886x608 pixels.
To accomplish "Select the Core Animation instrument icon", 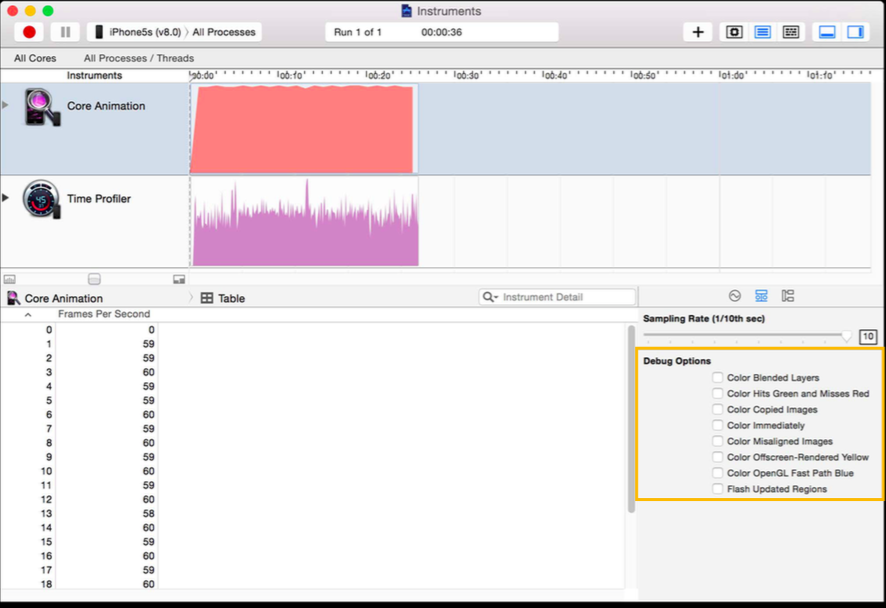I will click(41, 107).
